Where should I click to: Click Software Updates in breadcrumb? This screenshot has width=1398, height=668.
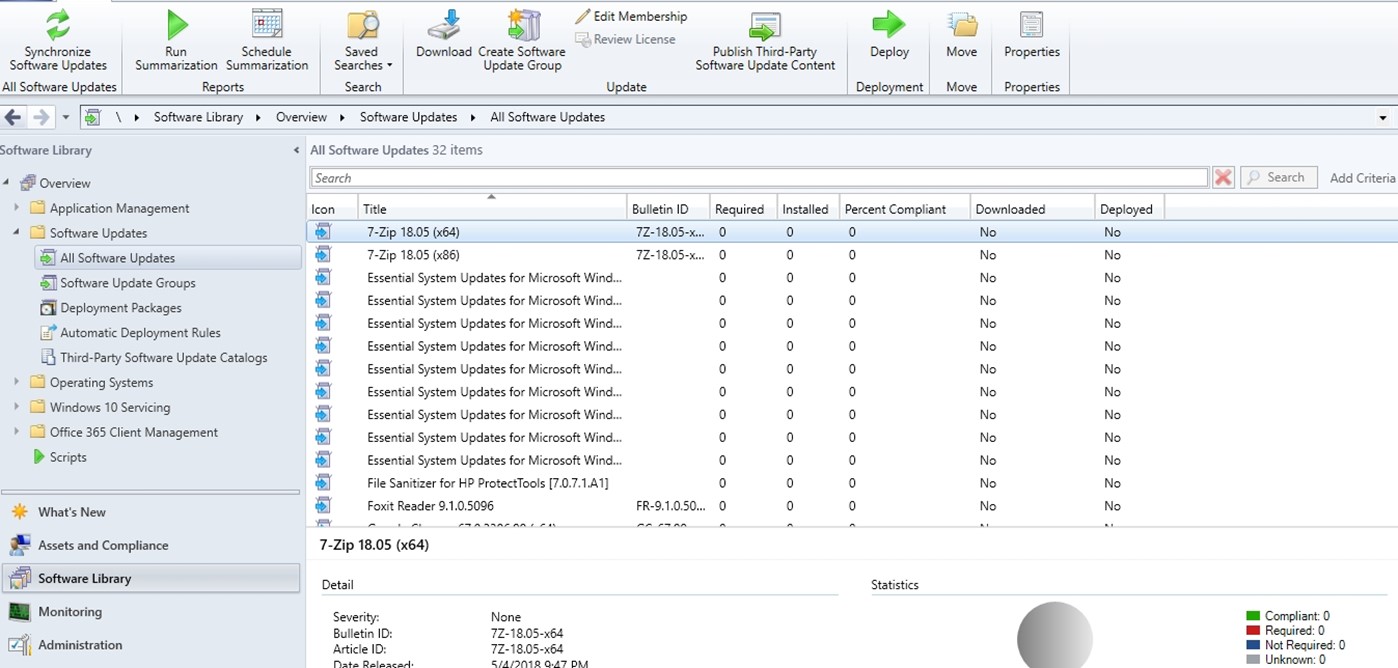point(408,117)
